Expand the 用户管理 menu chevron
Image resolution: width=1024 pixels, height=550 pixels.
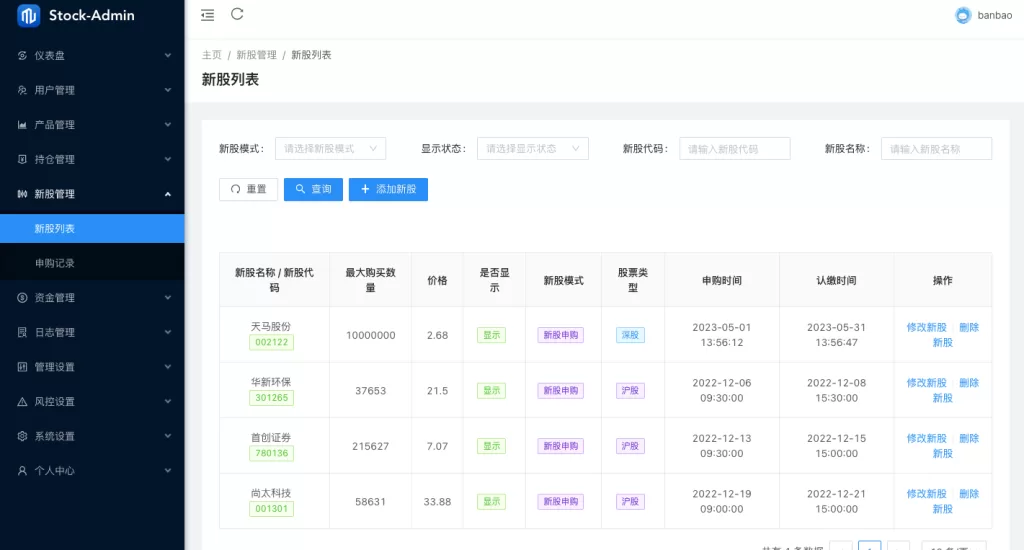pos(168,90)
